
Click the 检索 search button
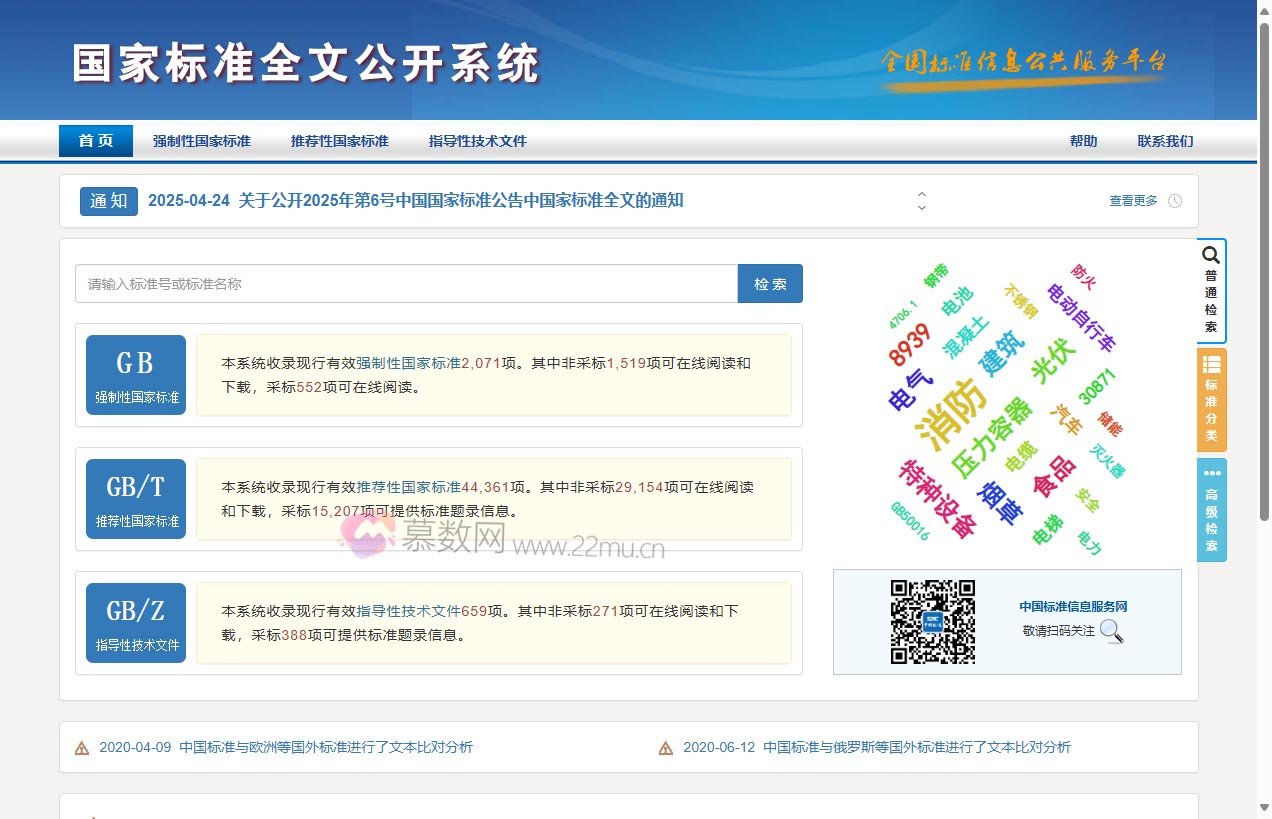pos(770,283)
